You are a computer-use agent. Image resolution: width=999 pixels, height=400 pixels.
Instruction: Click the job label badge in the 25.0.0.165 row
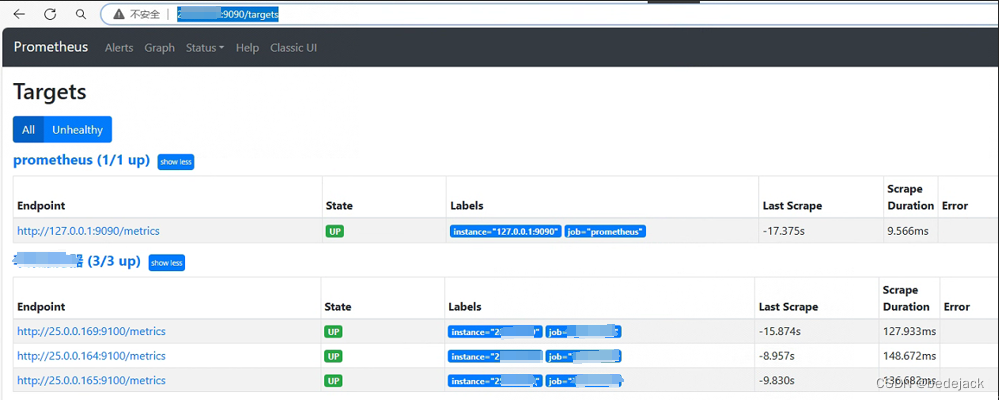583,381
